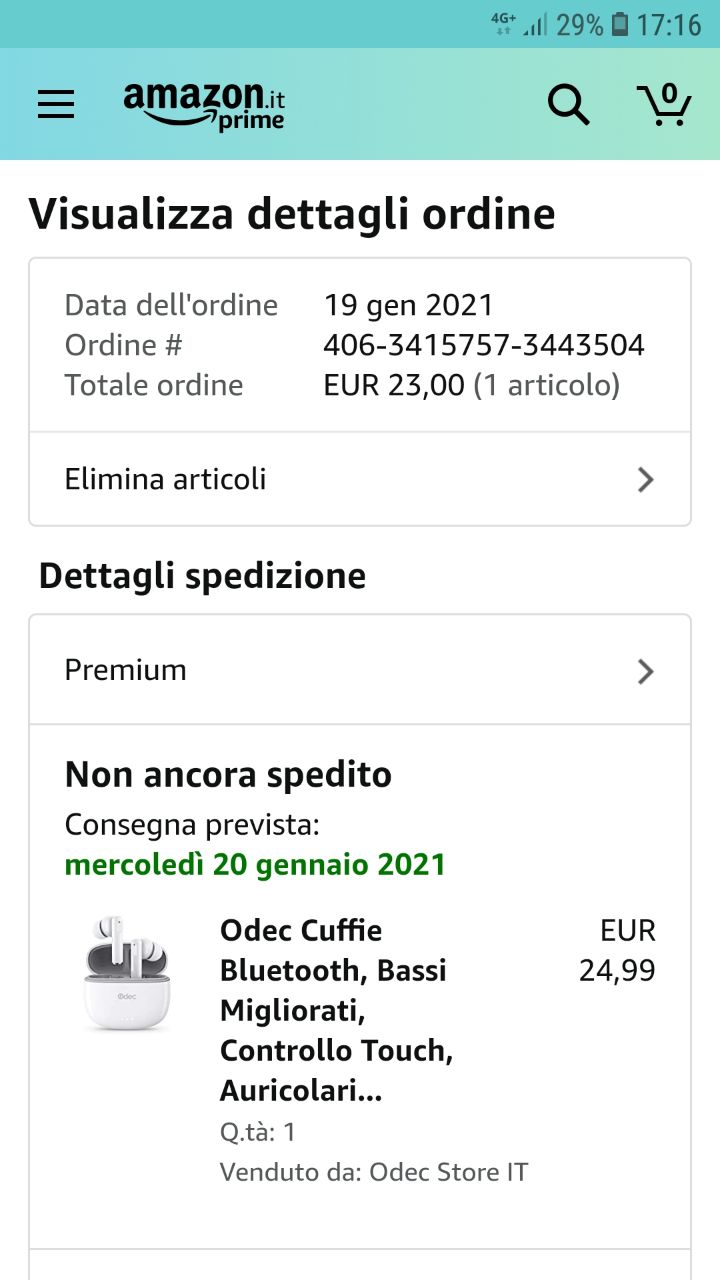Expand the Elimina articoli chevron

coord(646,480)
